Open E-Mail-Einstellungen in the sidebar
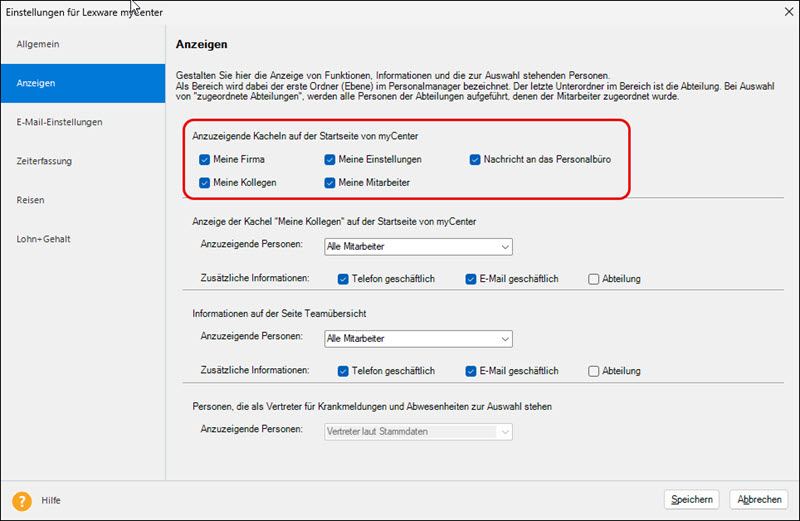Viewport: 800px width, 521px height. 59,122
